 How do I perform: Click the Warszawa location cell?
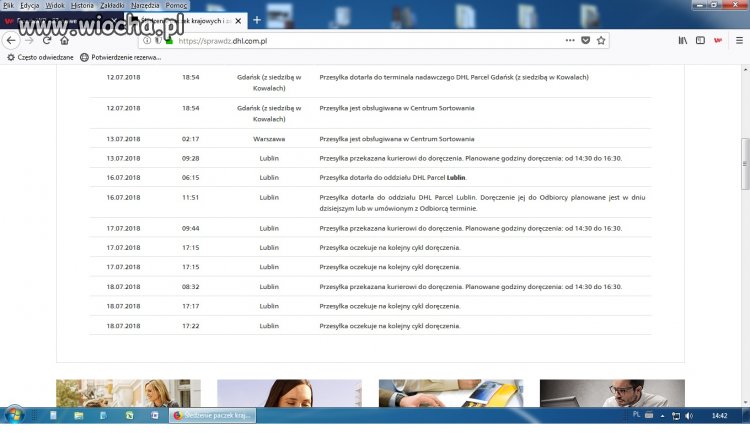click(x=269, y=139)
